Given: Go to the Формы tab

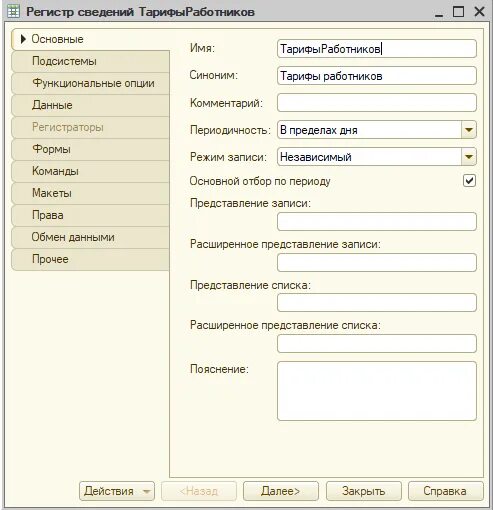Looking at the screenshot, I should [90, 149].
